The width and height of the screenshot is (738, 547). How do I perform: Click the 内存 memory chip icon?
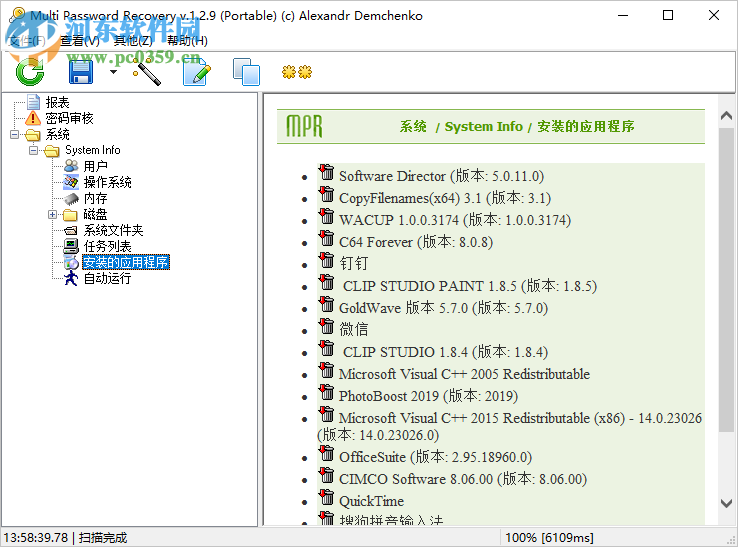[71, 198]
